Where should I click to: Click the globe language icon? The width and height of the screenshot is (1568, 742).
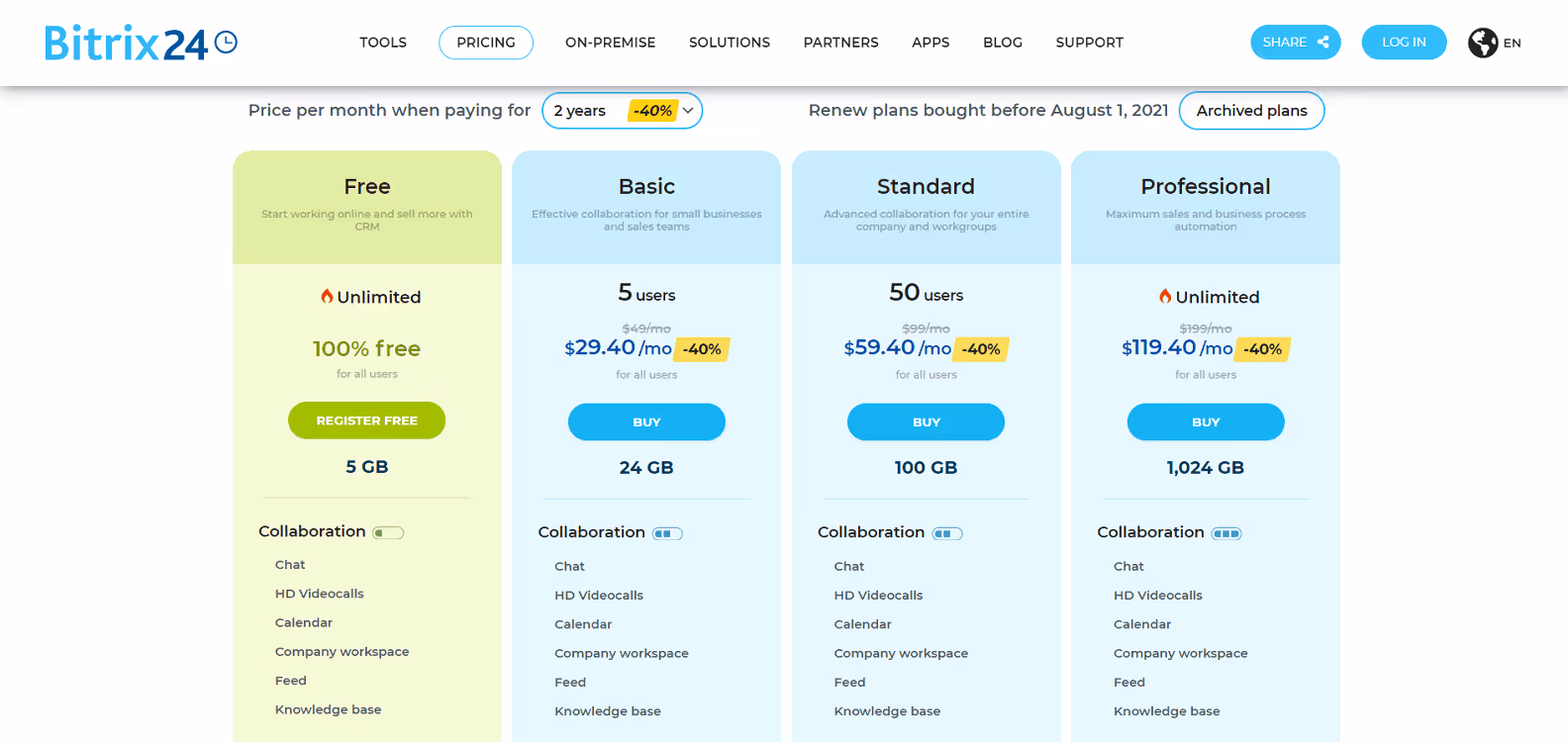coord(1483,43)
